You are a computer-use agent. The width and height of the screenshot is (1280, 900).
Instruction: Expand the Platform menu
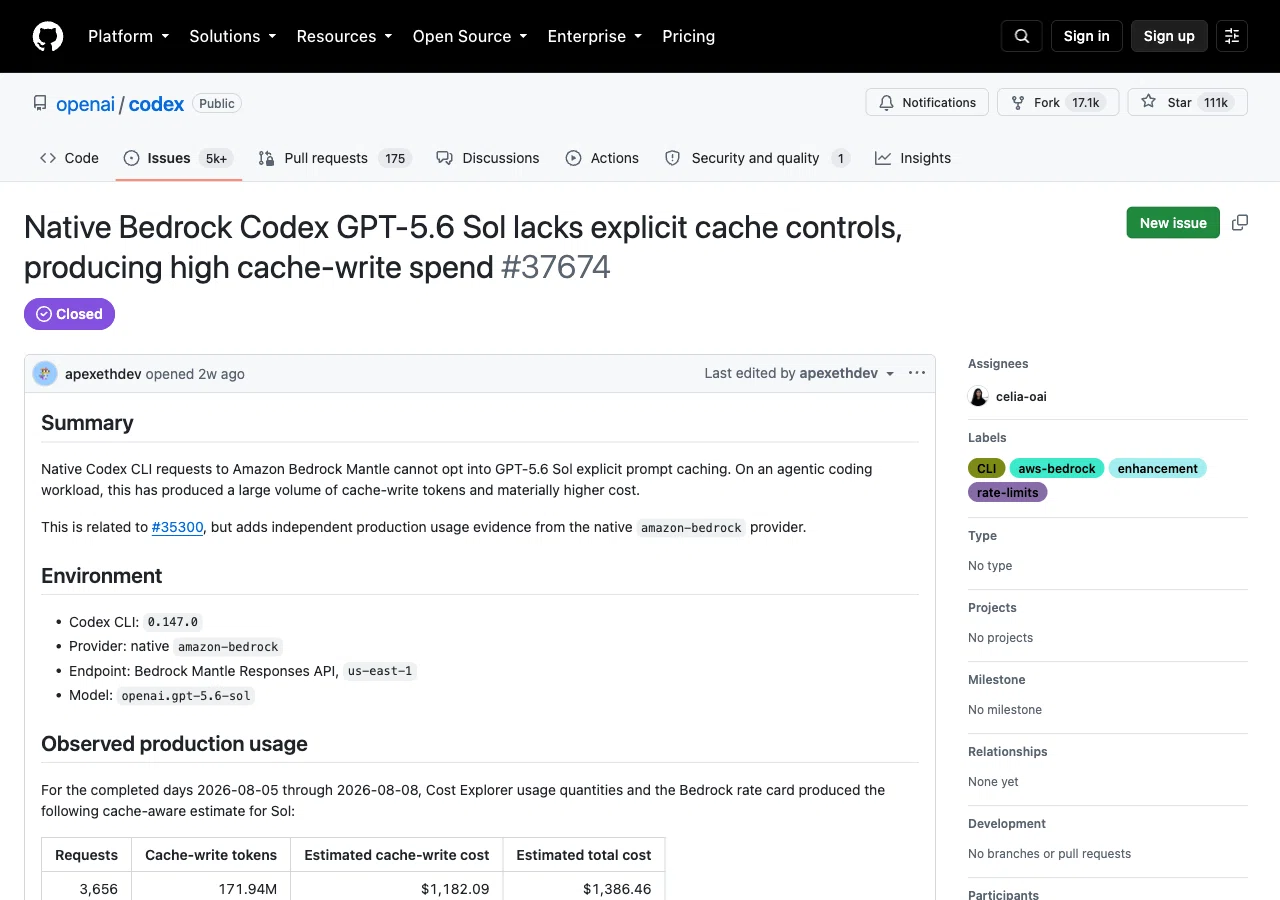[x=129, y=36]
